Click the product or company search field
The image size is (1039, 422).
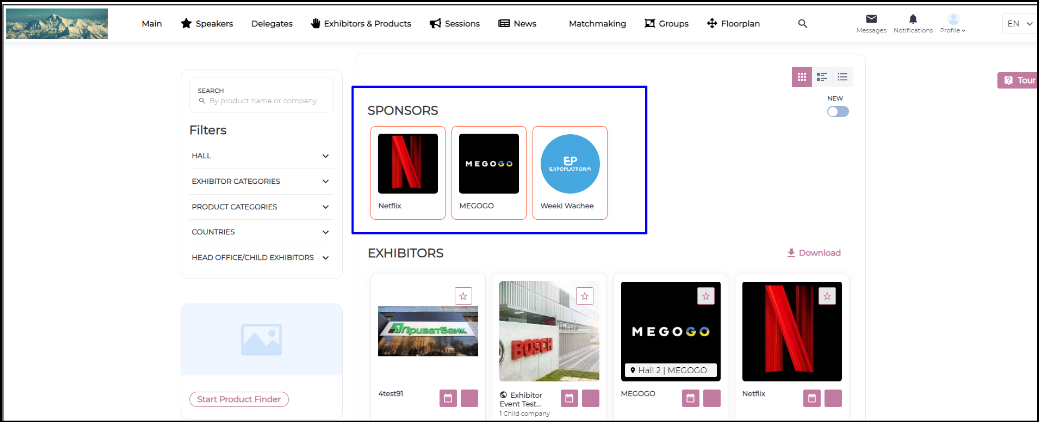(x=261, y=95)
